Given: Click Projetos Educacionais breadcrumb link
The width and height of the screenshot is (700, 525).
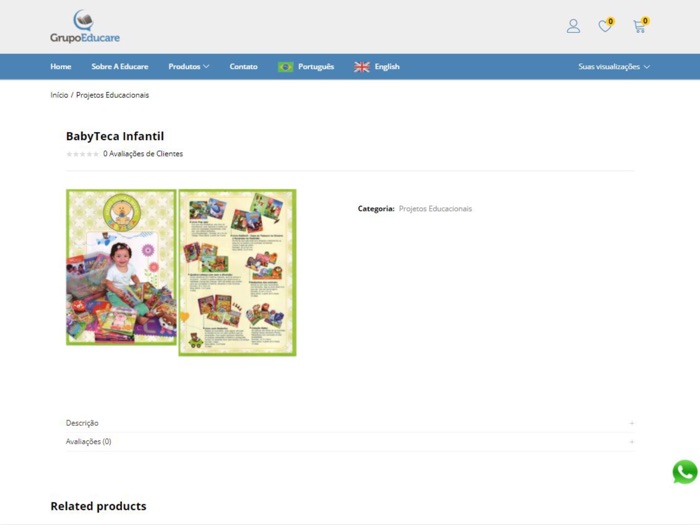Looking at the screenshot, I should coord(112,95).
